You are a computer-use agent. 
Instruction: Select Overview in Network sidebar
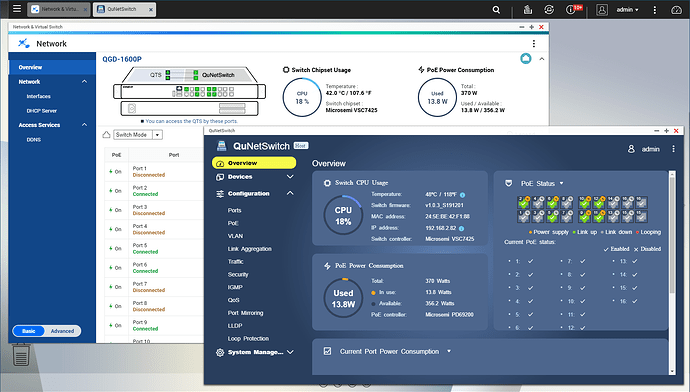tap(52, 67)
